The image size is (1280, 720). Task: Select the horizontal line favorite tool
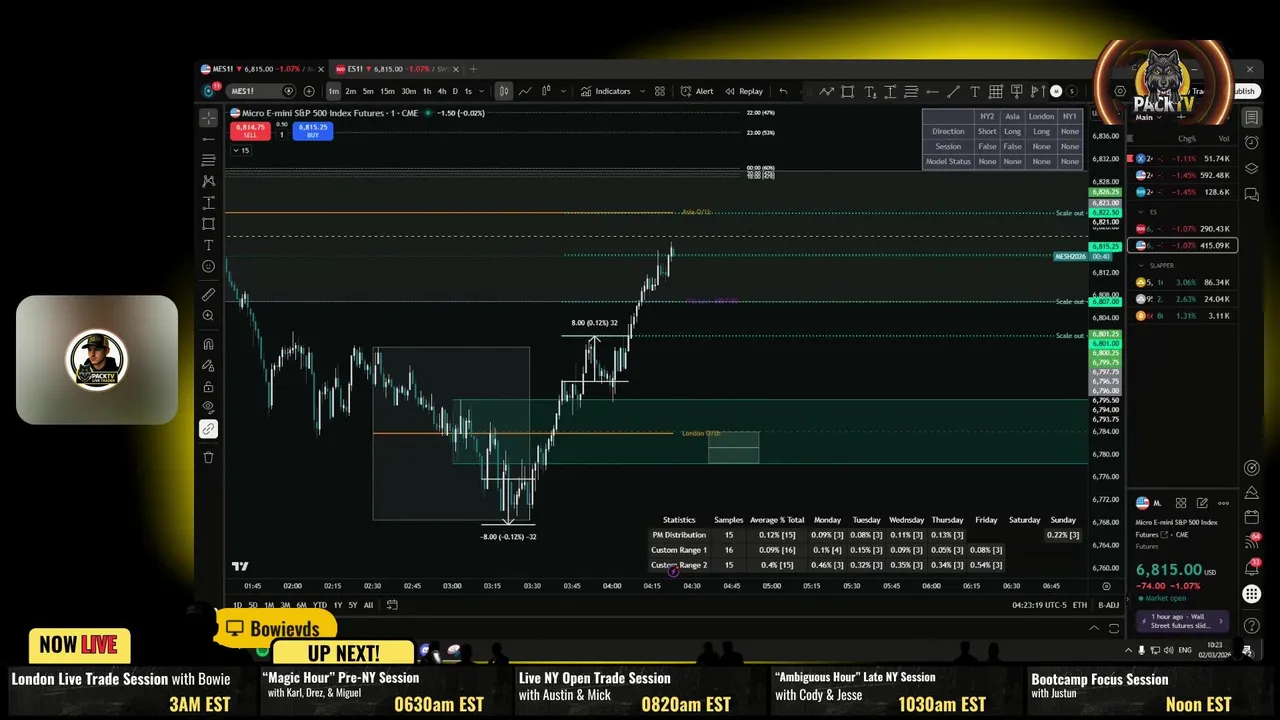tap(932, 91)
